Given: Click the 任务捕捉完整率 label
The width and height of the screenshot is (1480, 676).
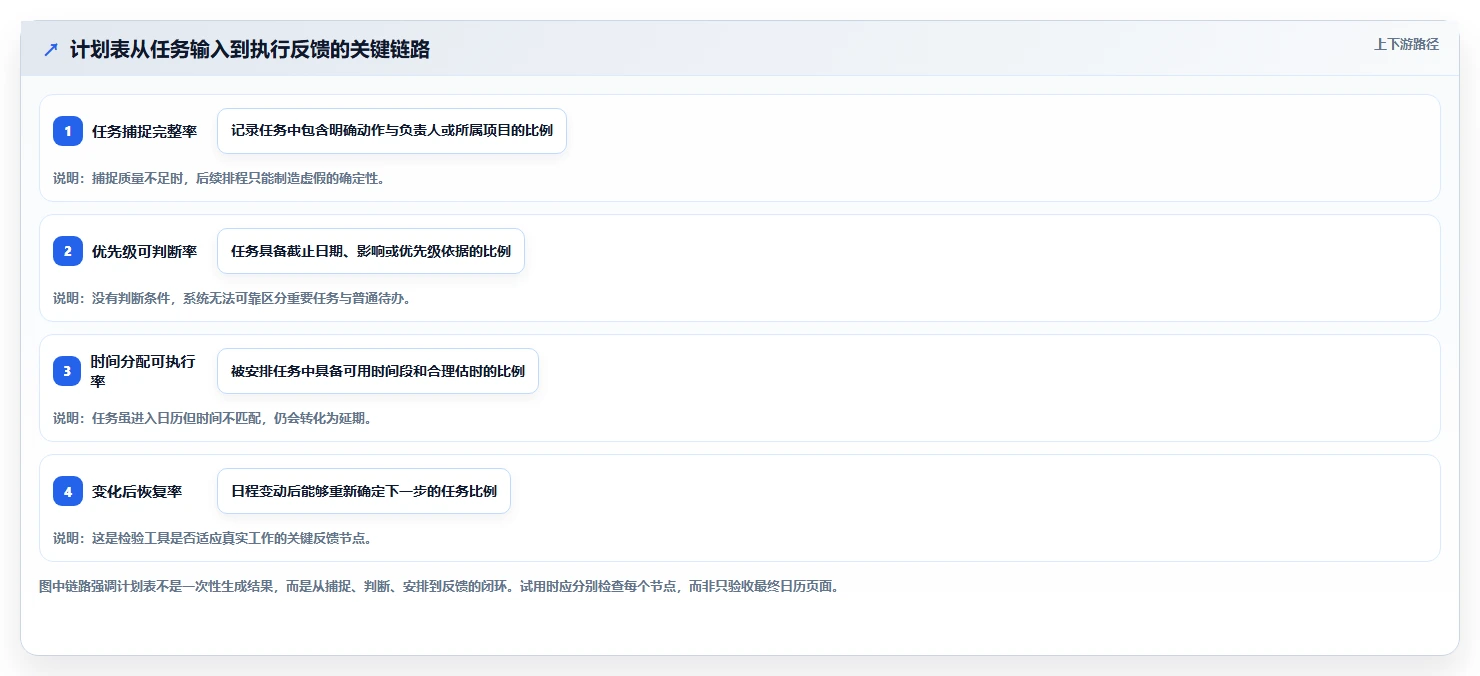Looking at the screenshot, I should [144, 131].
